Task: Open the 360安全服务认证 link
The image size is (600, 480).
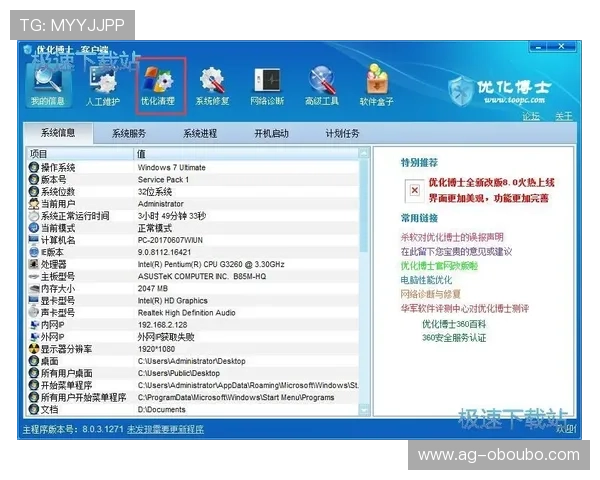Action: click(454, 338)
